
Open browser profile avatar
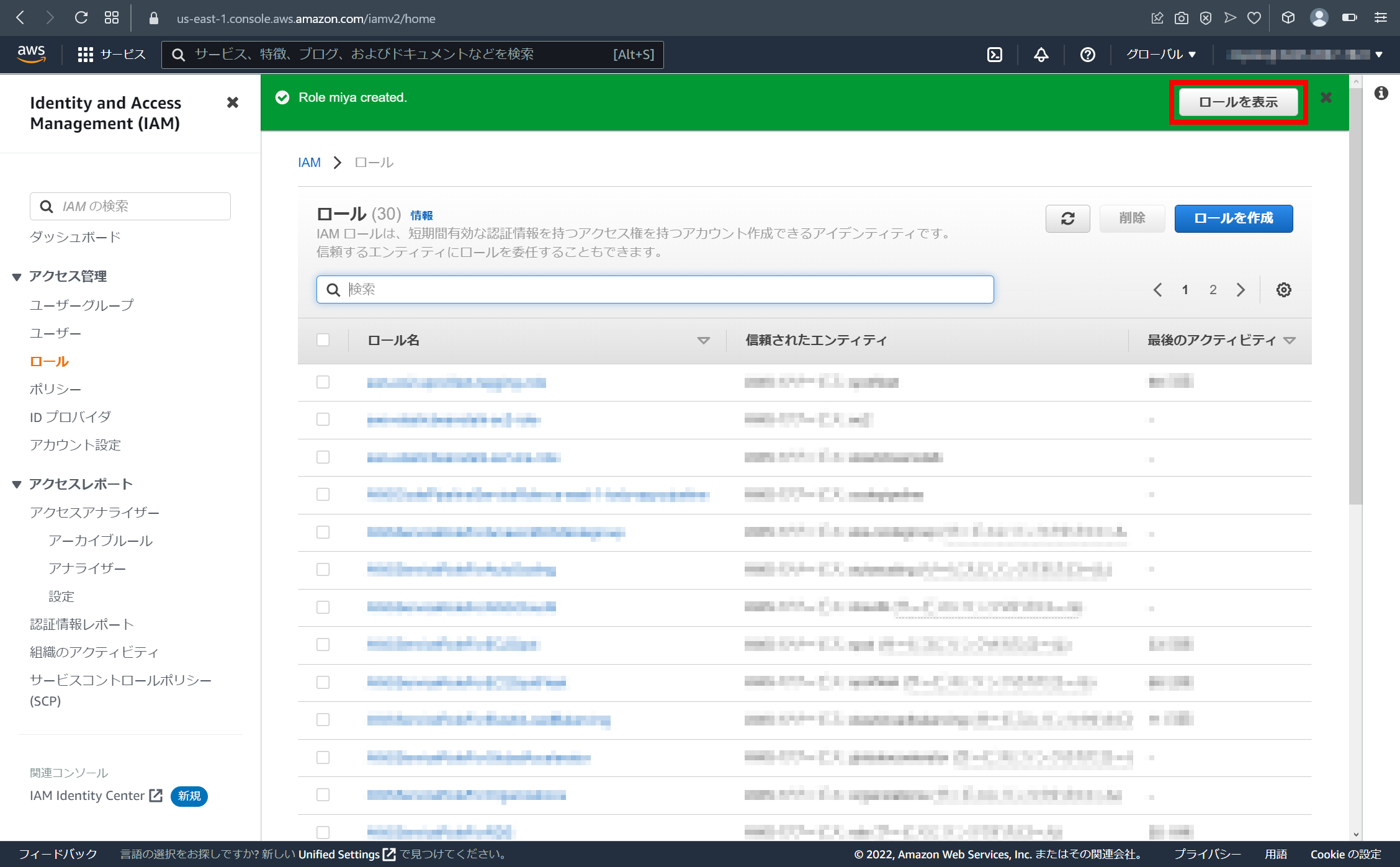tap(1319, 18)
